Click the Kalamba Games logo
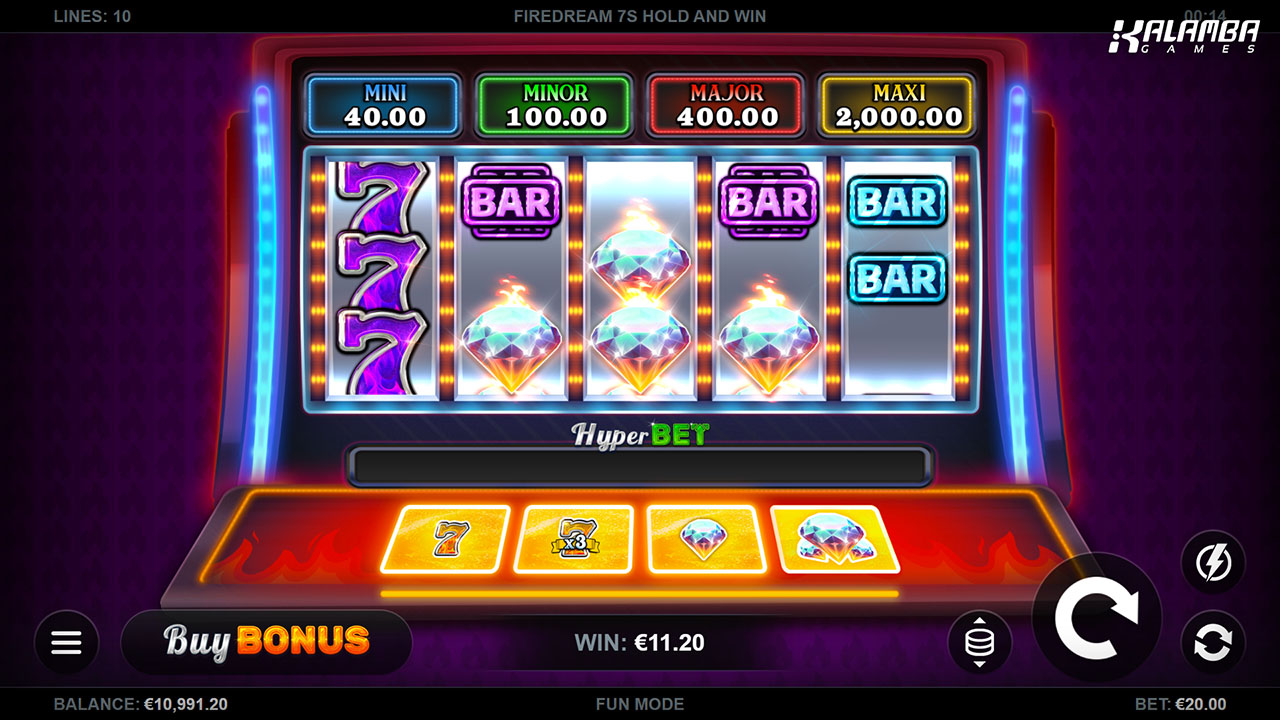Image resolution: width=1280 pixels, height=720 pixels. pos(1185,36)
